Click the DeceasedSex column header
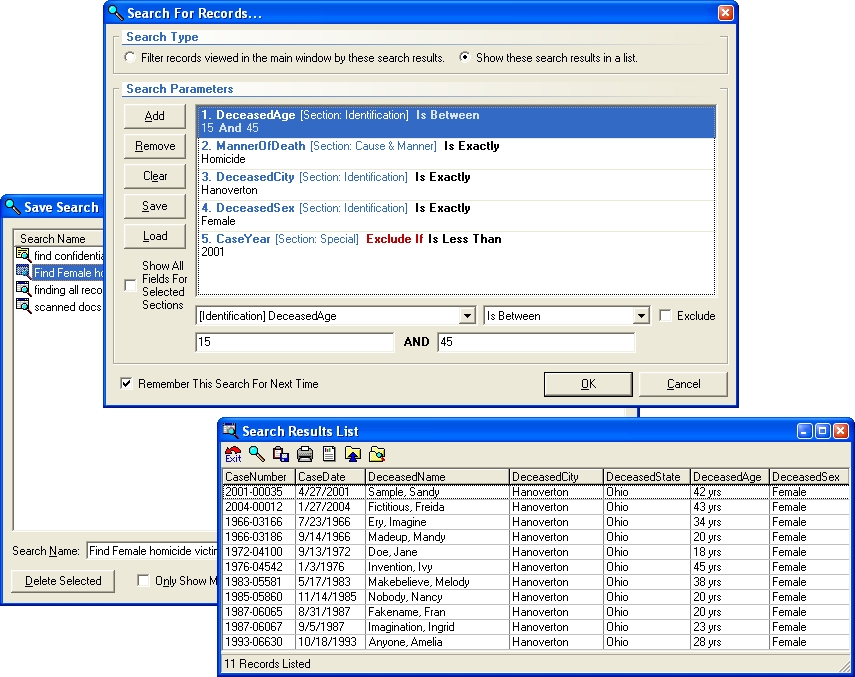Viewport: 855px width, 677px height. pos(809,476)
